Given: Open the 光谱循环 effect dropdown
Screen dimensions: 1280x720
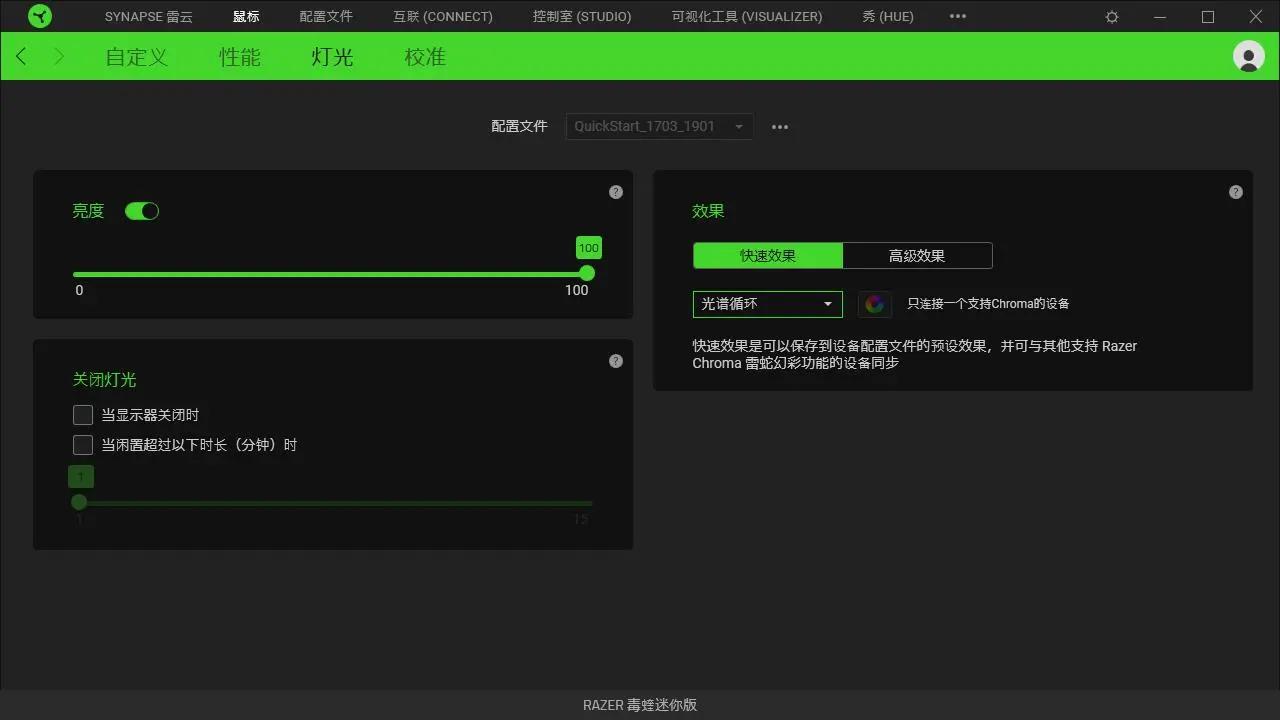Looking at the screenshot, I should point(767,303).
